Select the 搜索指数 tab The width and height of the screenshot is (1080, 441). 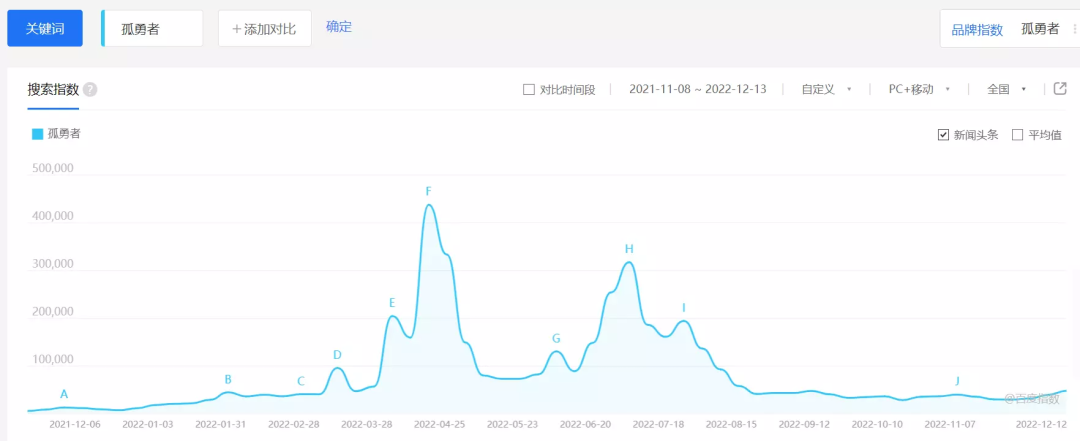[53, 89]
